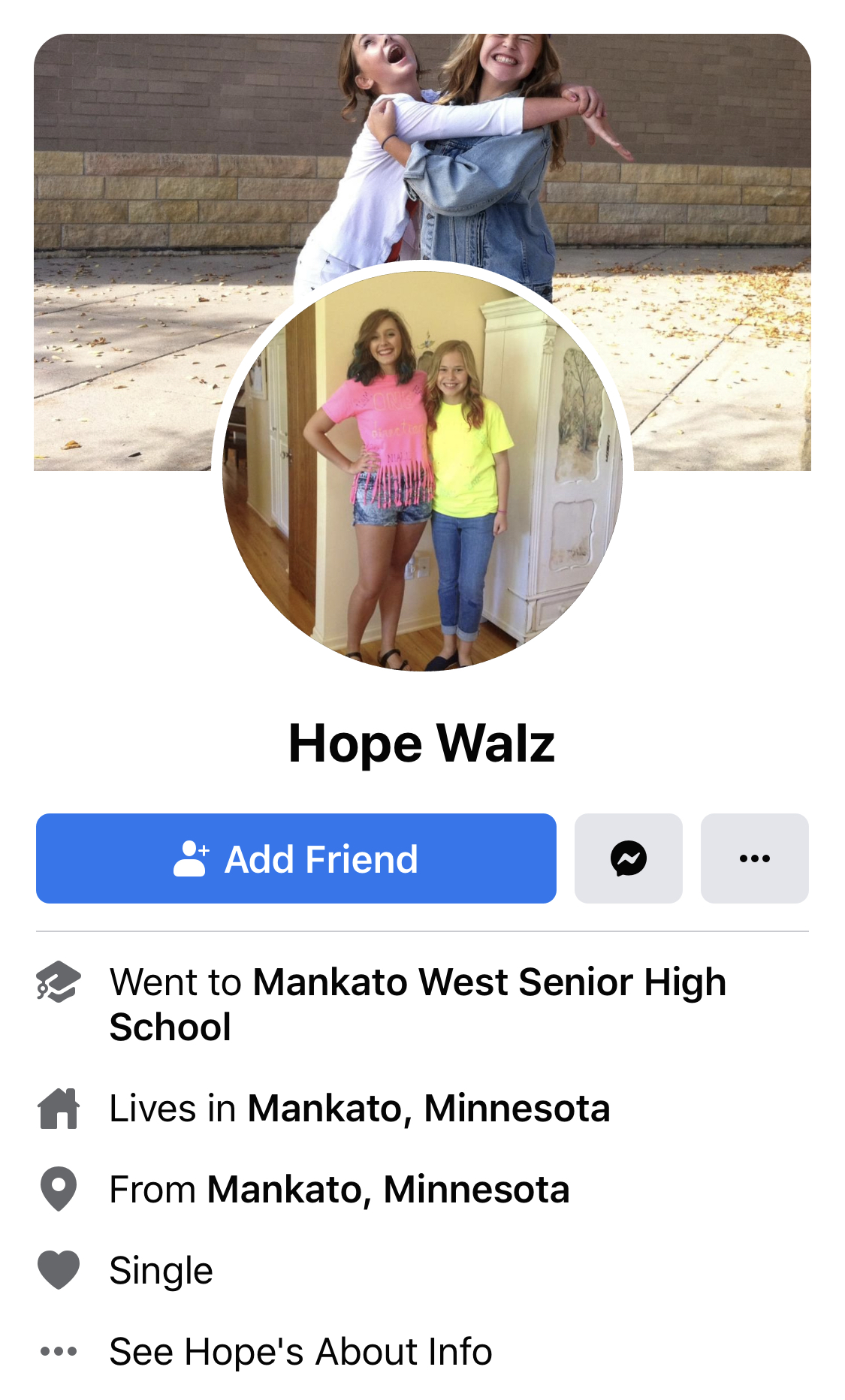Image resolution: width=845 pixels, height=1400 pixels.
Task: Tap the ellipsis icon beside About Info
Action: (x=59, y=1351)
